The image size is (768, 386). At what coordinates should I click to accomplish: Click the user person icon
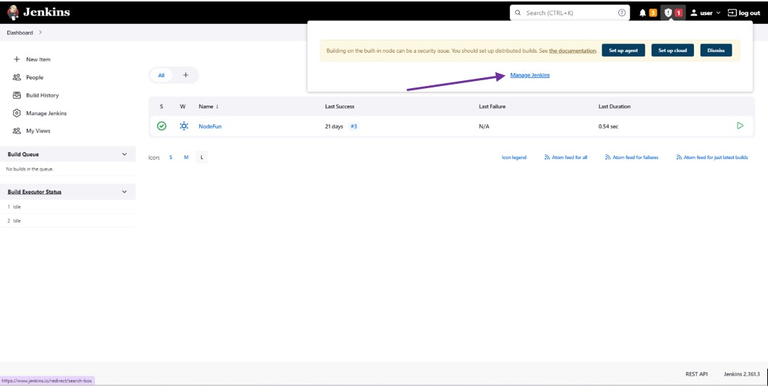pos(694,13)
